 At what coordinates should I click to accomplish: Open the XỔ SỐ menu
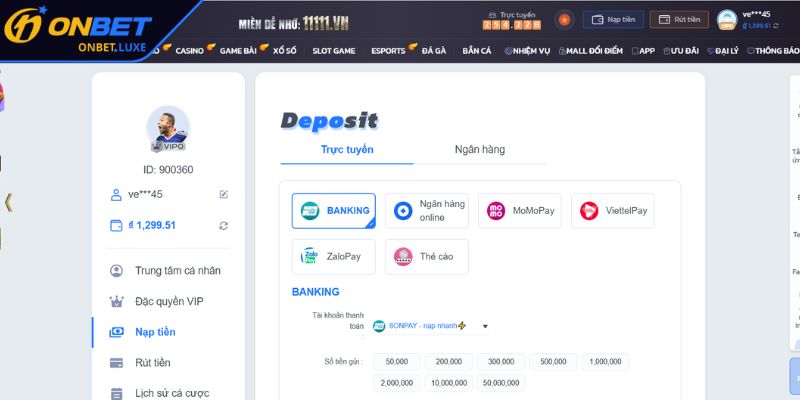coord(284,51)
